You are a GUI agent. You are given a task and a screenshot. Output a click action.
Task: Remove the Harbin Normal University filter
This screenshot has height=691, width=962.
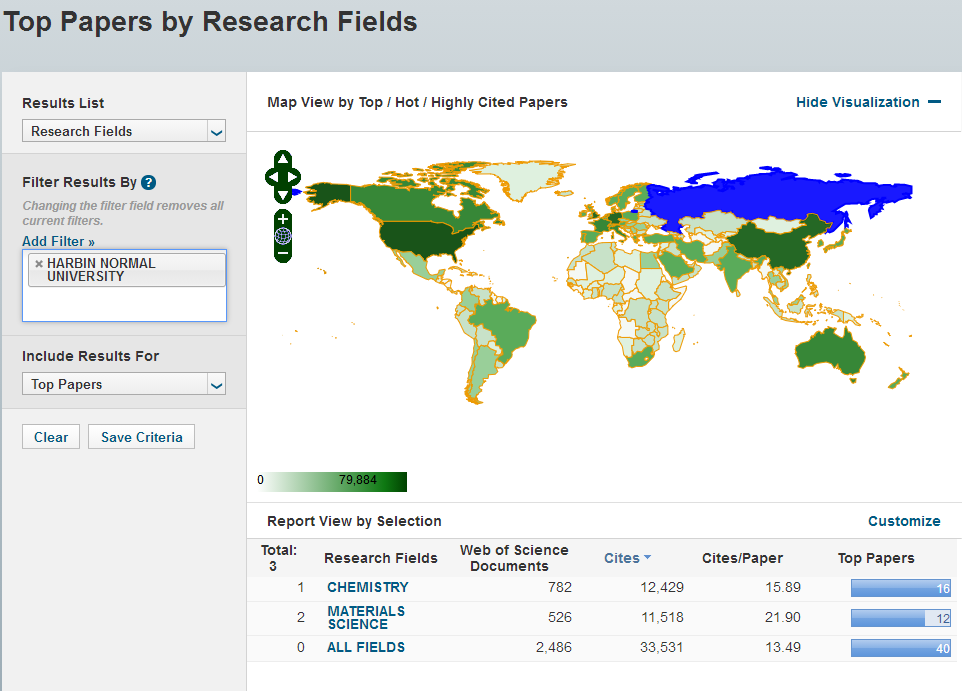(x=39, y=264)
